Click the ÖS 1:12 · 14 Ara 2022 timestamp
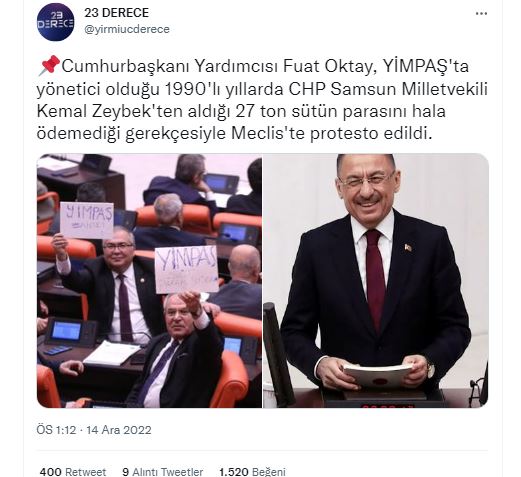This screenshot has height=477, width=521. click(x=94, y=430)
